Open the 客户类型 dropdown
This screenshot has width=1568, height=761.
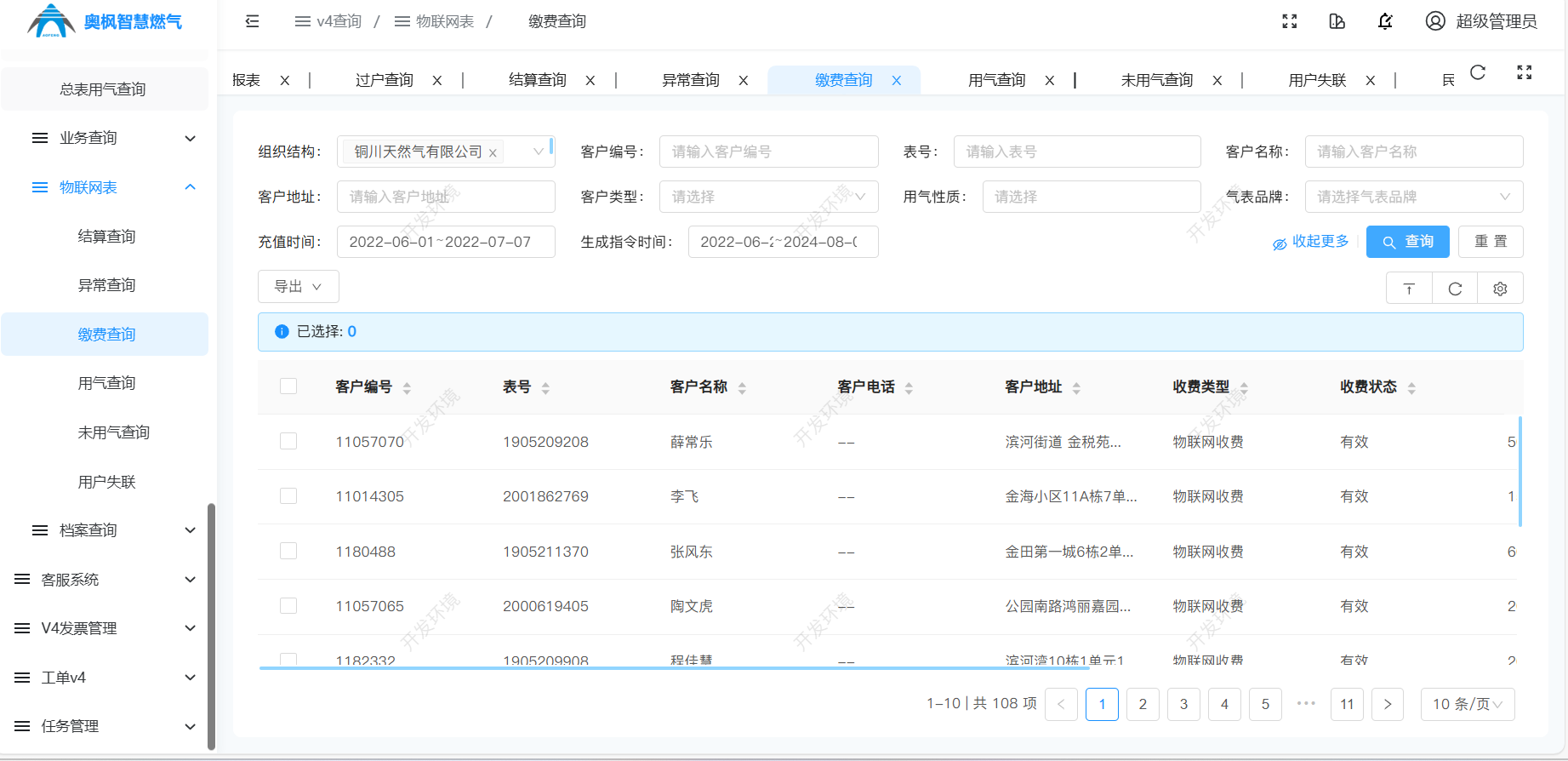[x=768, y=197]
